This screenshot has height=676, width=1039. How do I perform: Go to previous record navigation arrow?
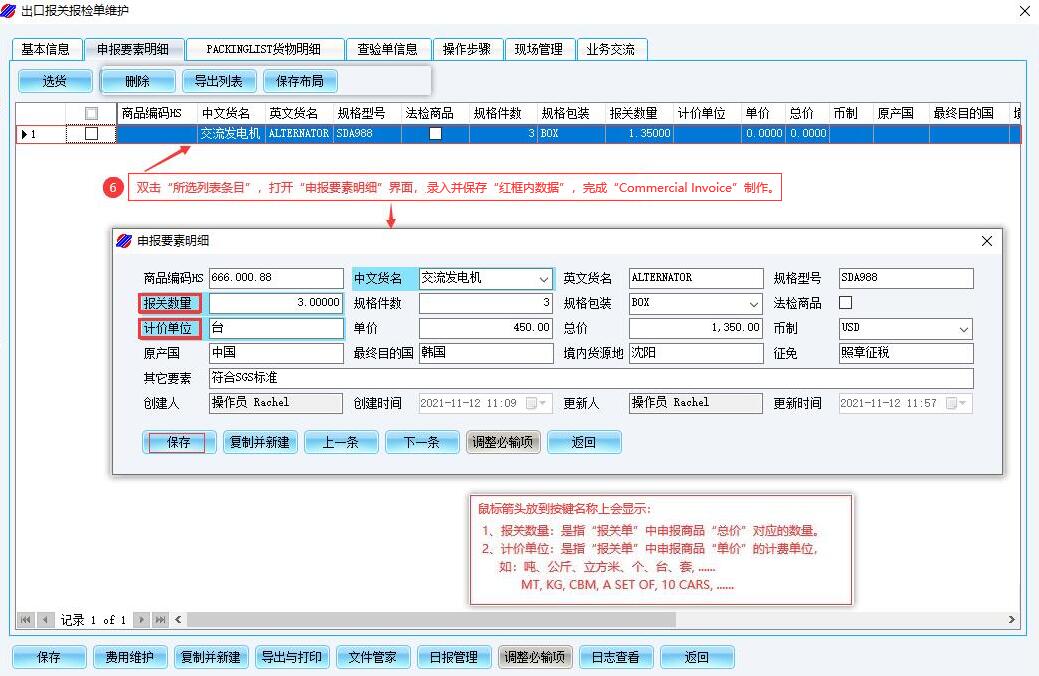pos(45,620)
